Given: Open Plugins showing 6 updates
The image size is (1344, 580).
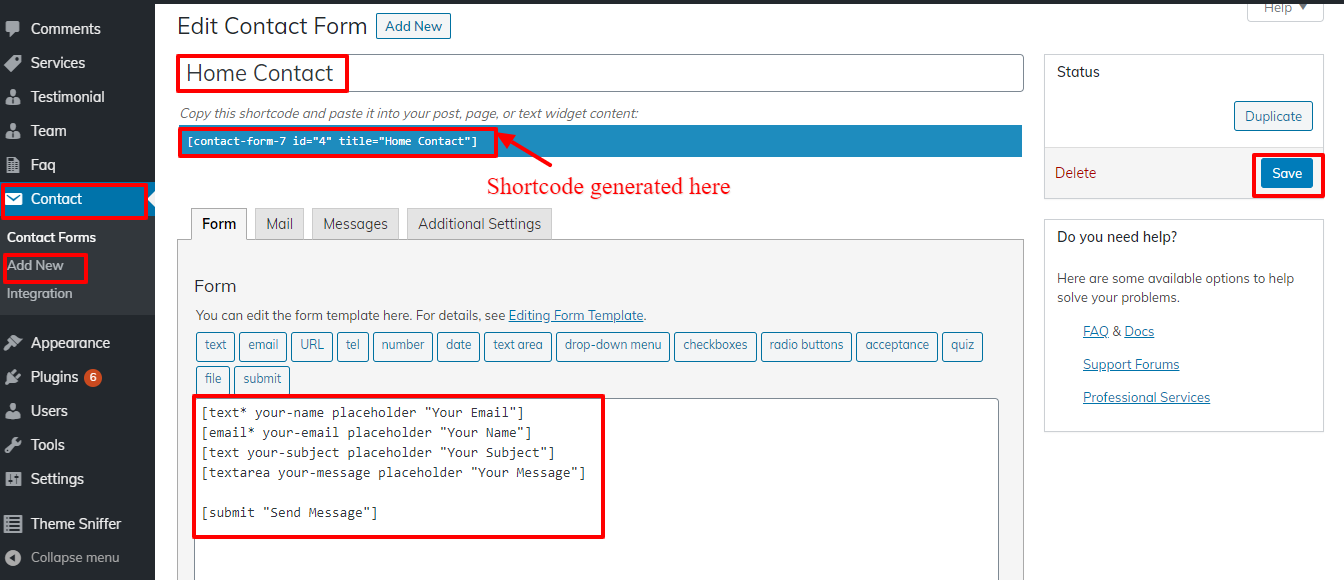Looking at the screenshot, I should 55,377.
